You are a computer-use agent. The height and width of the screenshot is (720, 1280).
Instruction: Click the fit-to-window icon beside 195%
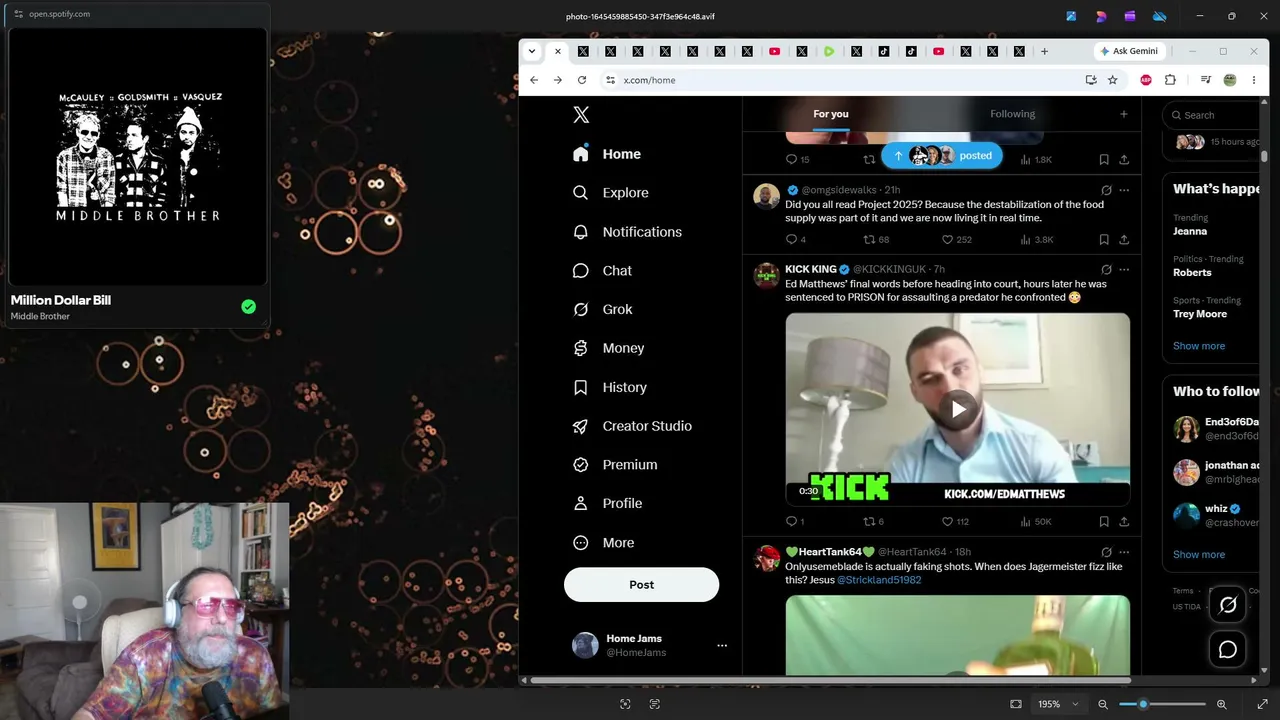[1016, 704]
